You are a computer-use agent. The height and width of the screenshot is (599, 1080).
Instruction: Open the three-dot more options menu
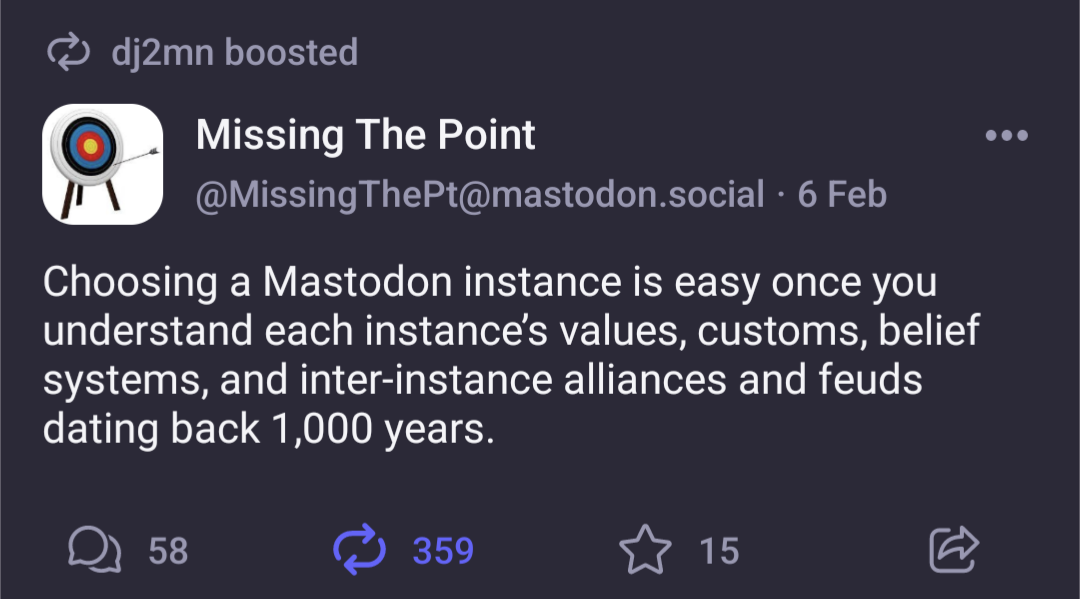pos(1006,135)
